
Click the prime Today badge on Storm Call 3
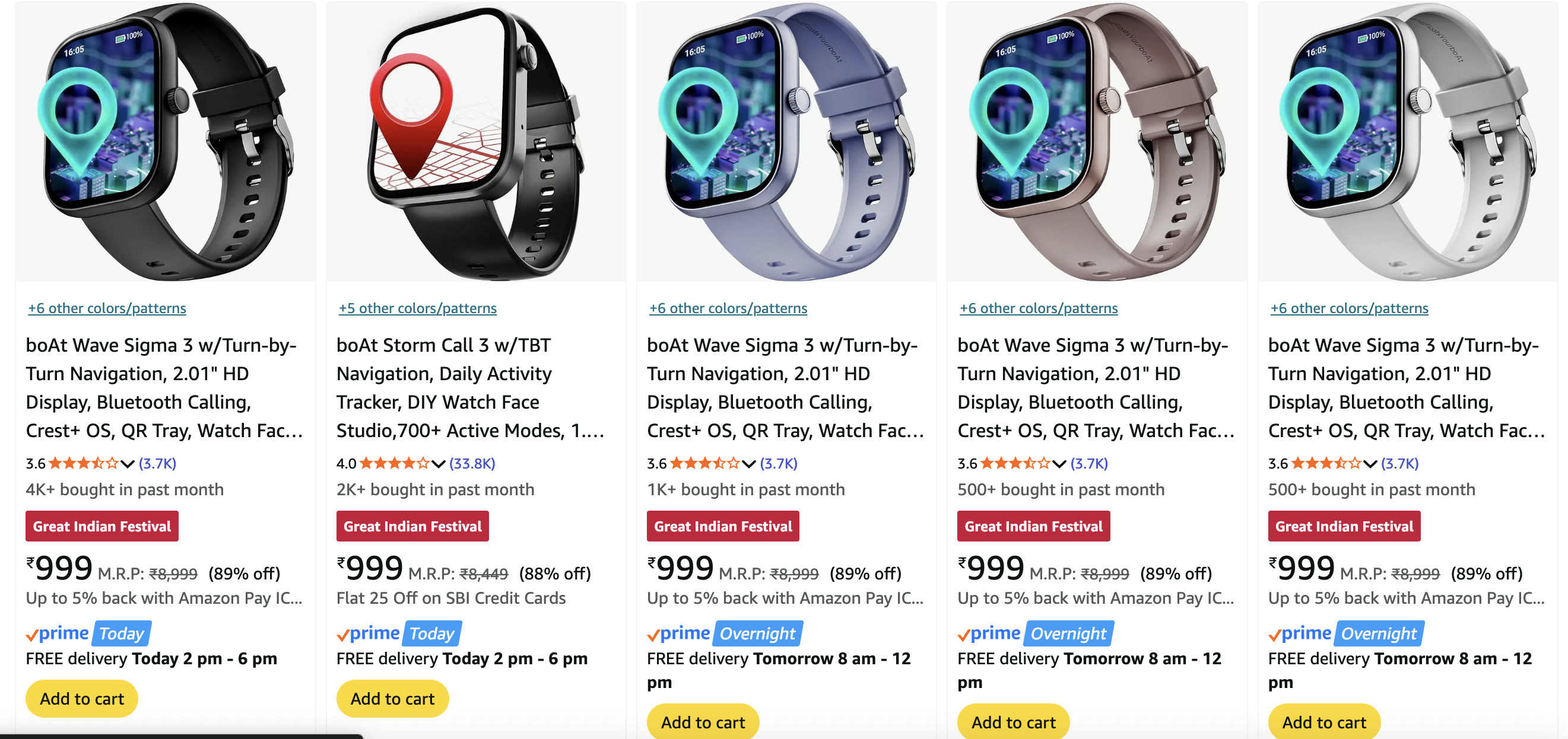(x=399, y=633)
